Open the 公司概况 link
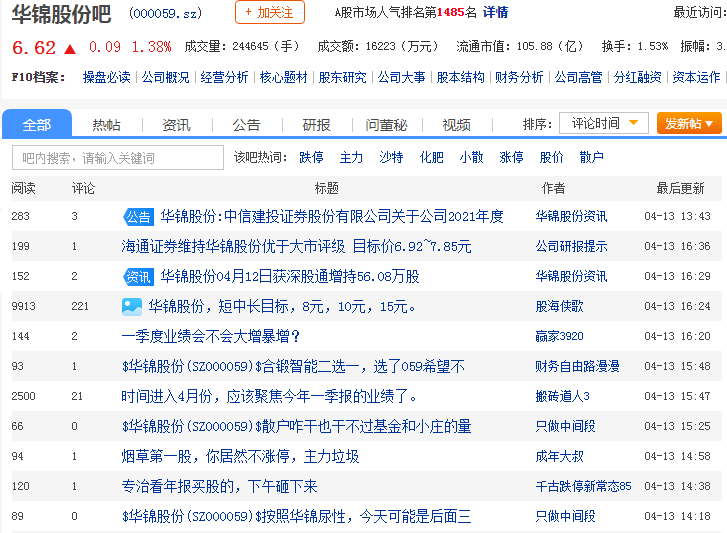The height and width of the screenshot is (533, 727). [x=166, y=77]
